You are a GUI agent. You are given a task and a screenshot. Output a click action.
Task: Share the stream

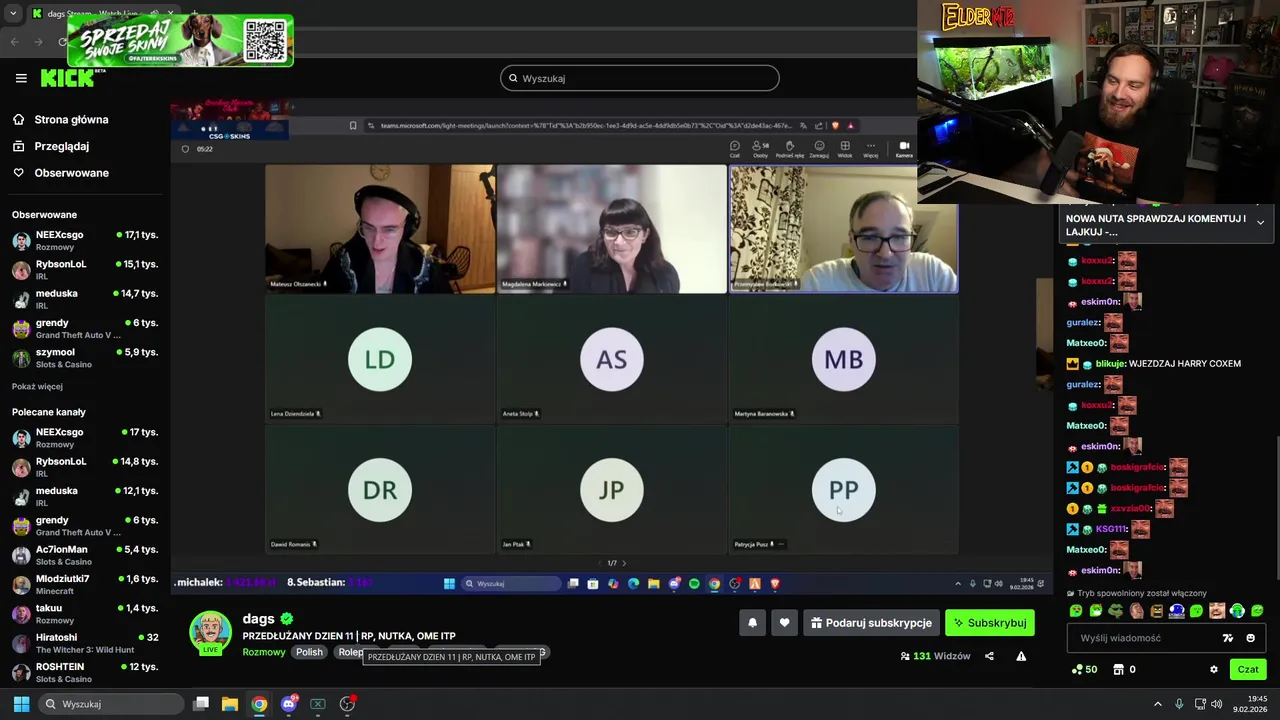tap(989, 656)
